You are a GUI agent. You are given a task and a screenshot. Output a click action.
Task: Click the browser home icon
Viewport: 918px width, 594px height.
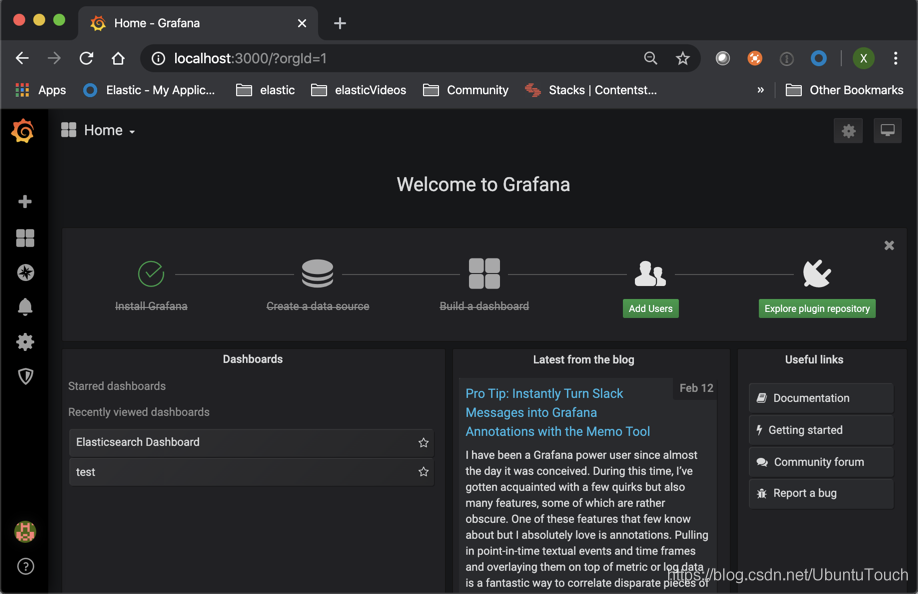(118, 58)
